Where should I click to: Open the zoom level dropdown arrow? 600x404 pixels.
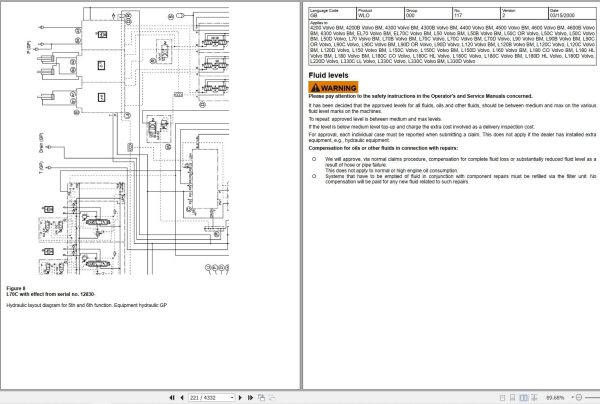coord(572,398)
